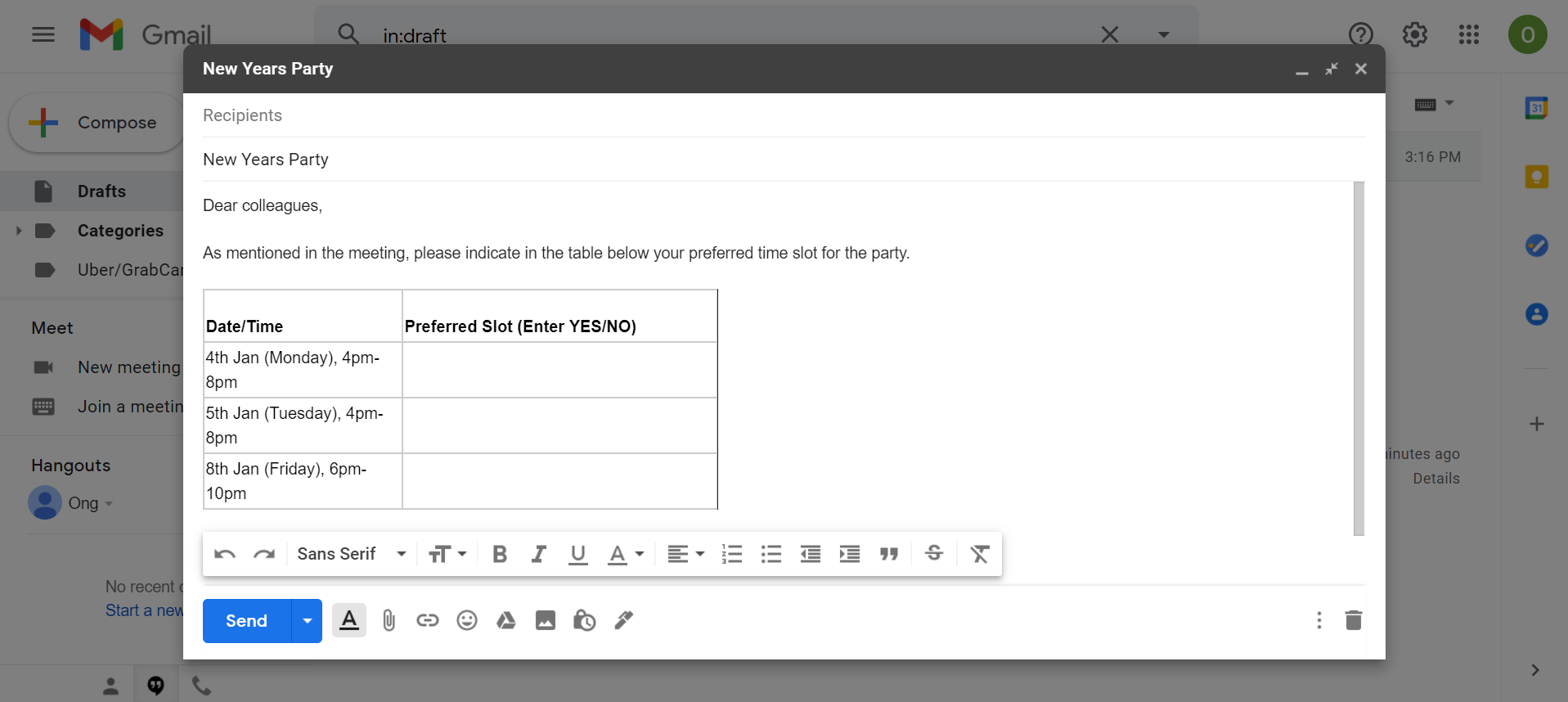Open the text size dropdown
1568x702 pixels.
pyautogui.click(x=447, y=555)
